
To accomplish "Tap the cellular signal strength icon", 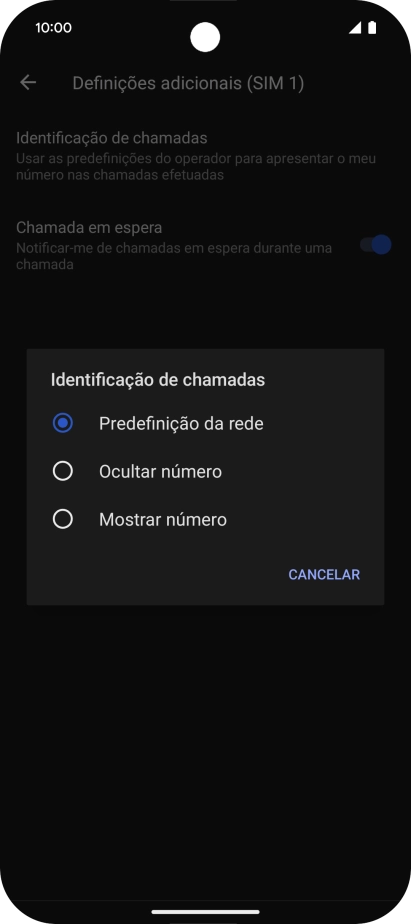I will tap(355, 28).
